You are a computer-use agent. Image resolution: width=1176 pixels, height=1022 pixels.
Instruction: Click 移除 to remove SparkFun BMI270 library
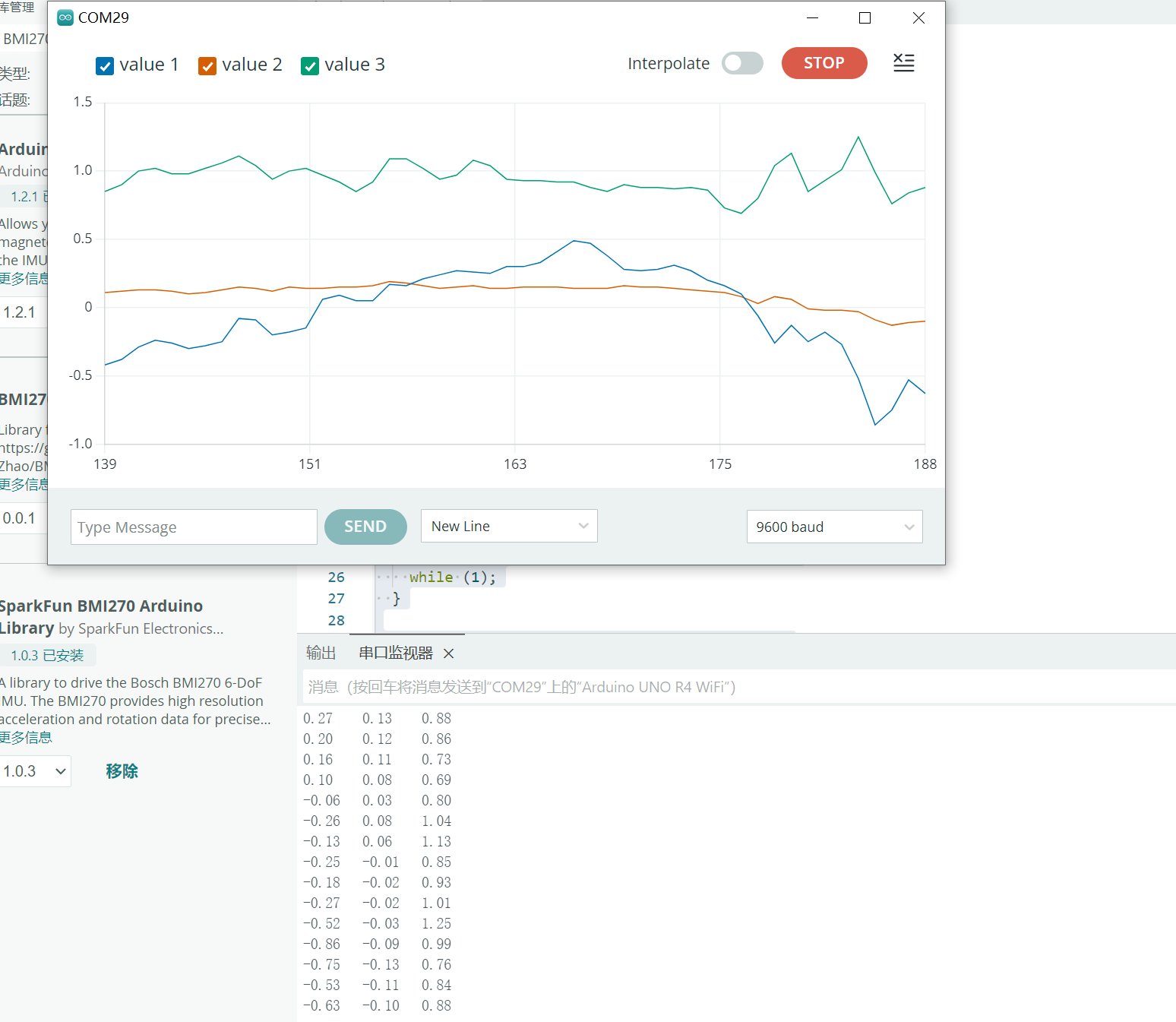tap(122, 771)
